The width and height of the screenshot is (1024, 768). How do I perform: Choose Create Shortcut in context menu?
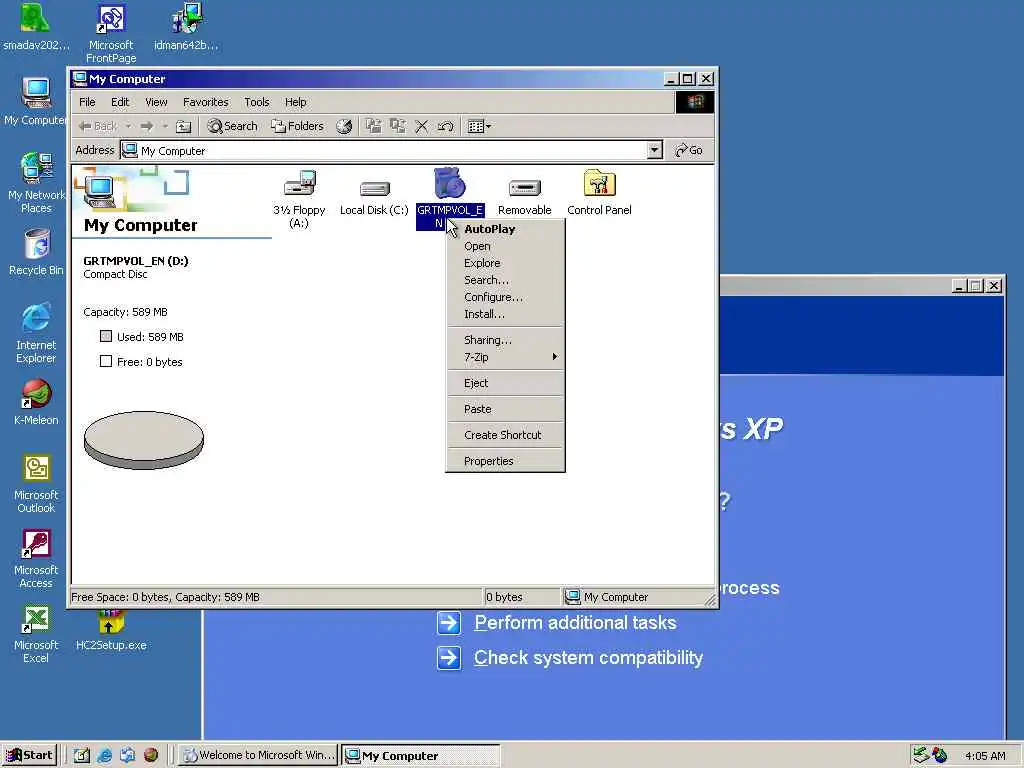tap(503, 435)
